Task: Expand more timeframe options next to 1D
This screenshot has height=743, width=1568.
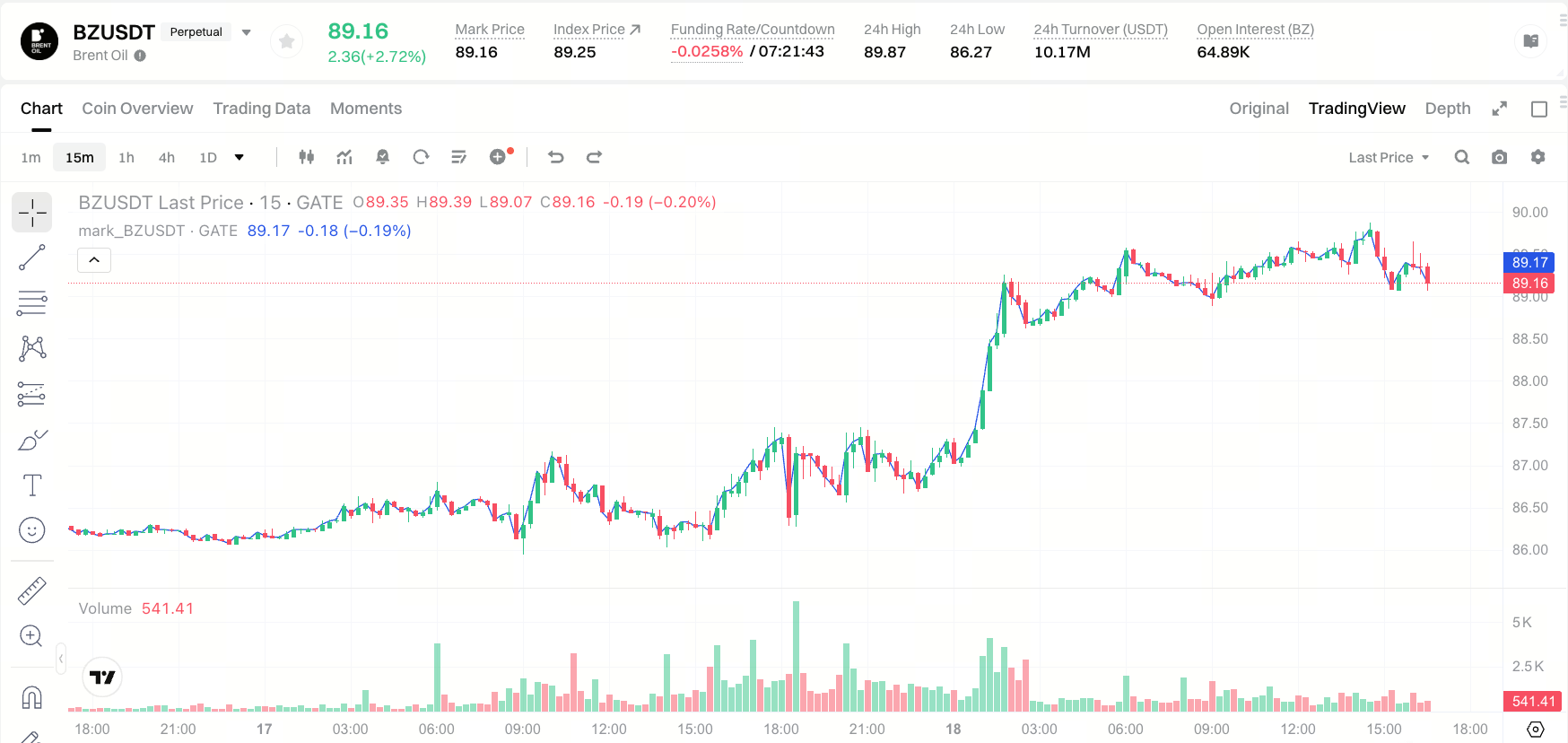Action: click(x=240, y=157)
